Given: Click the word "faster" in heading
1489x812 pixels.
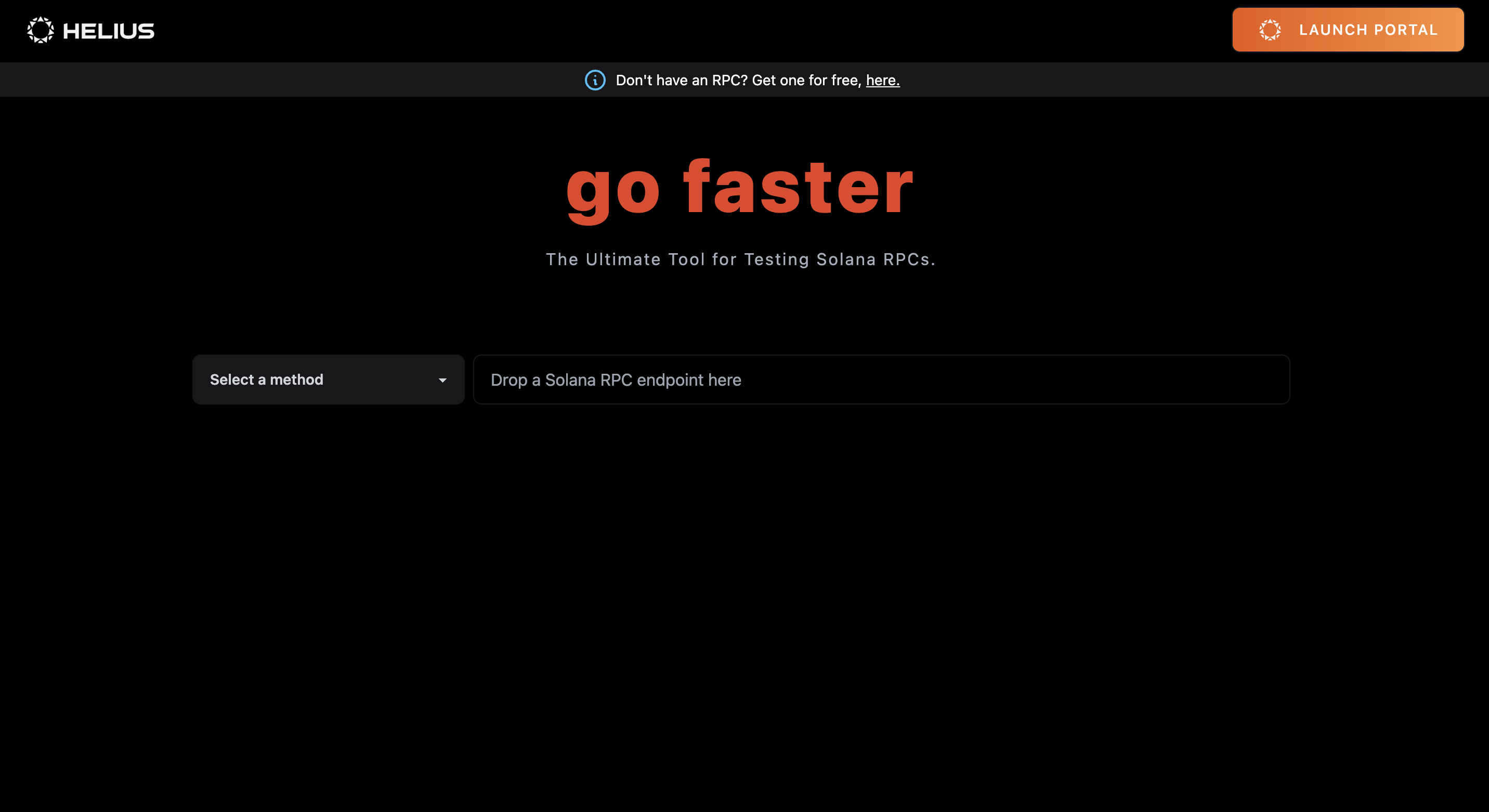Looking at the screenshot, I should [x=798, y=188].
